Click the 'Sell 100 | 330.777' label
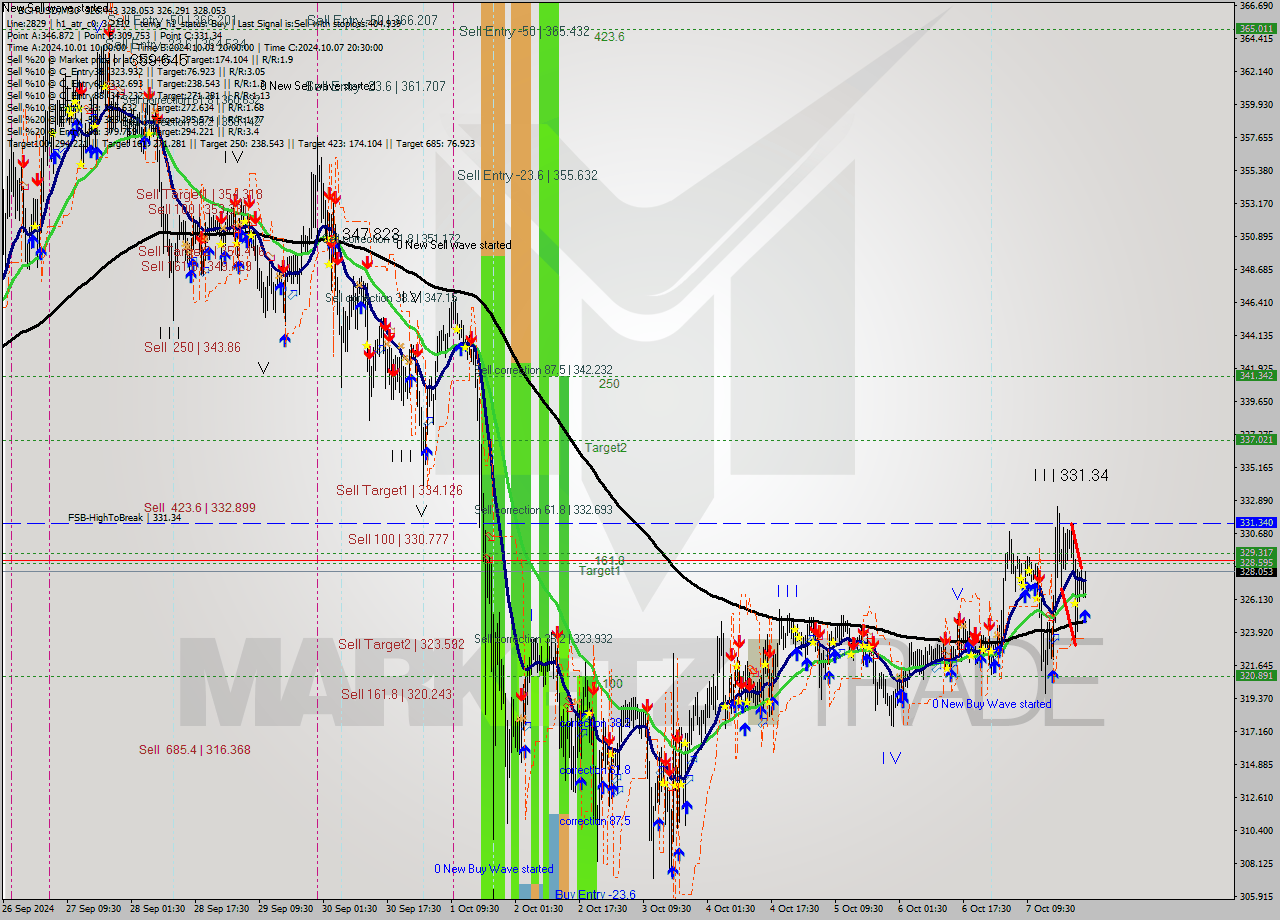Image resolution: width=1280 pixels, height=920 pixels. [x=398, y=539]
